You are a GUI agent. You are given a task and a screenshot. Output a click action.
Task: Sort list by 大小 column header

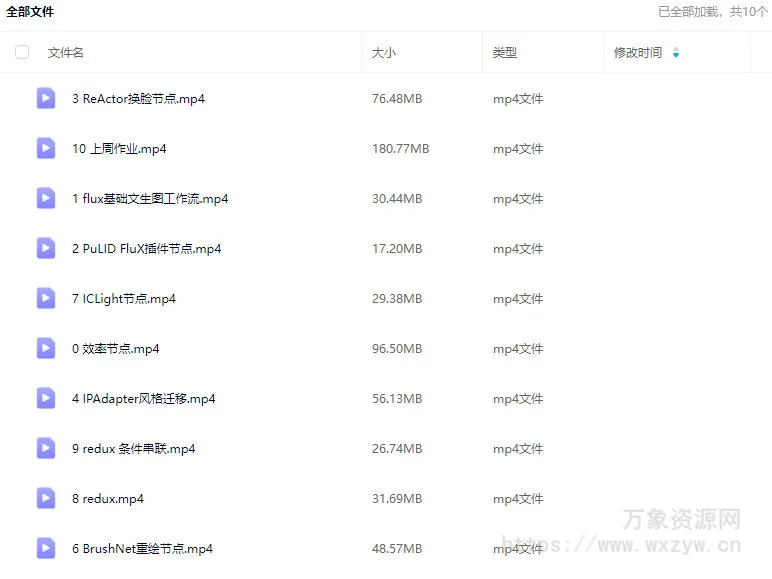384,53
